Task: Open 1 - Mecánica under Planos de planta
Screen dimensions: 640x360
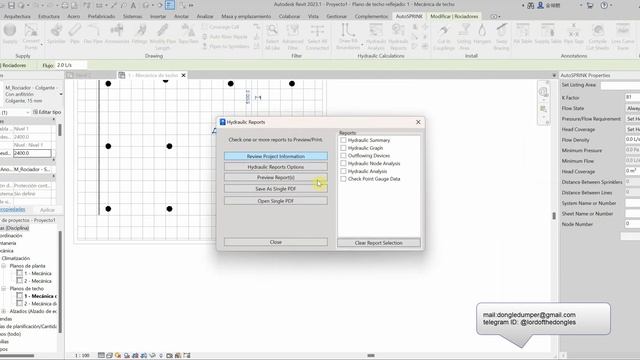Action: (38, 273)
